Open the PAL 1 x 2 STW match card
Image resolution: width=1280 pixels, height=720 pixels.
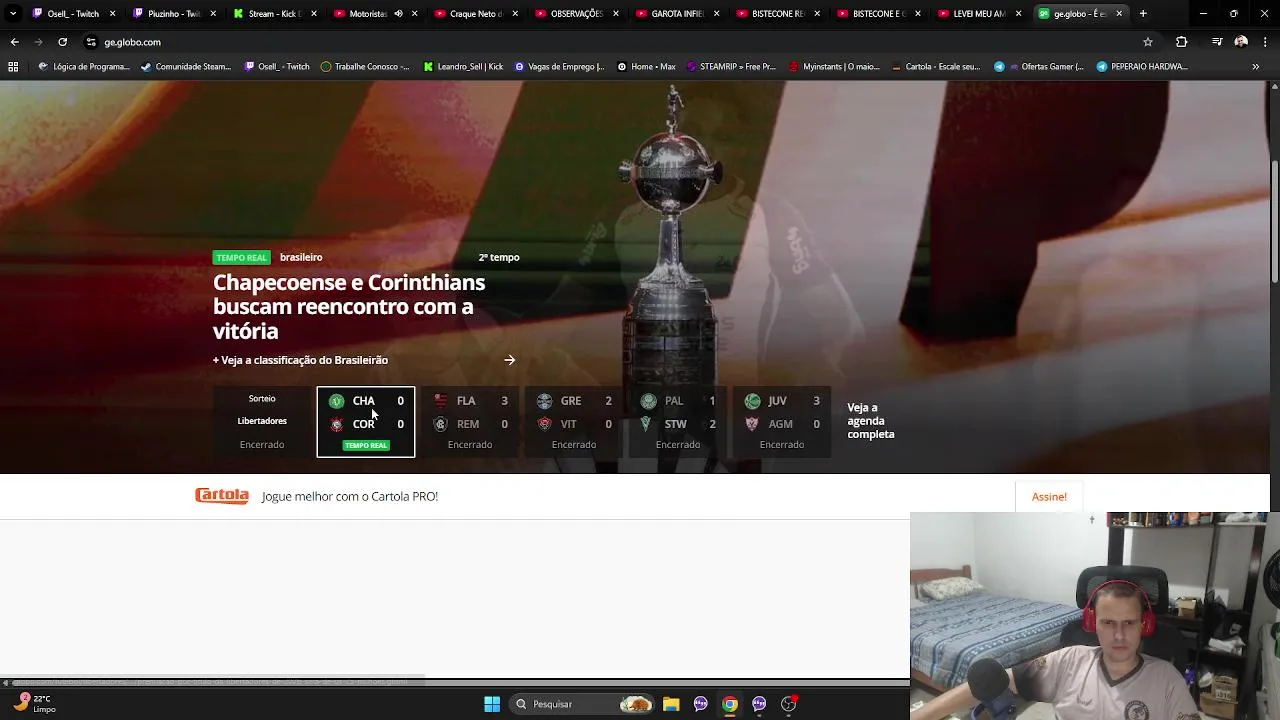coord(678,422)
